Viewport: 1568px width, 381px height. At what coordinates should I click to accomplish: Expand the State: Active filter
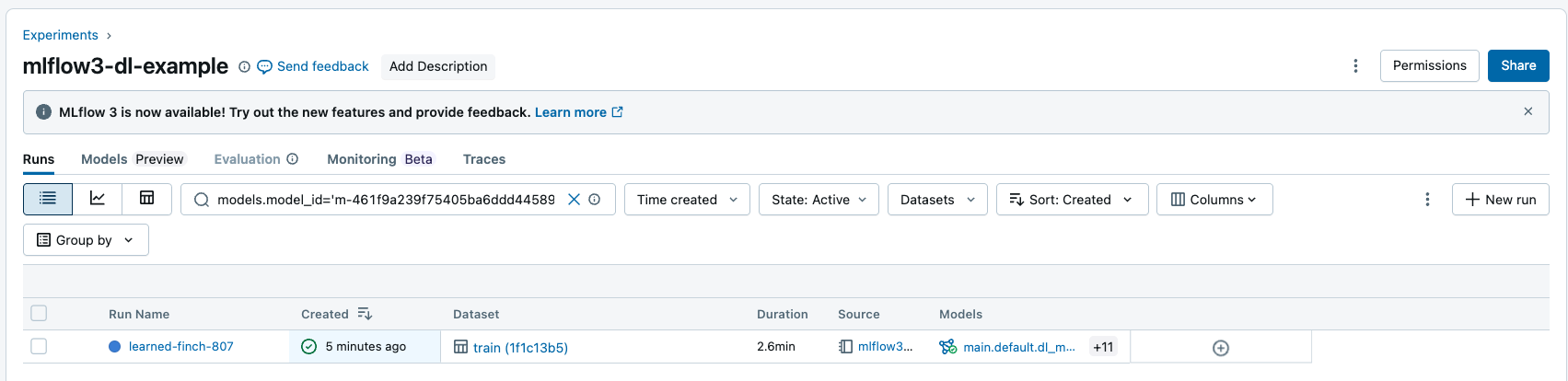pyautogui.click(x=819, y=200)
